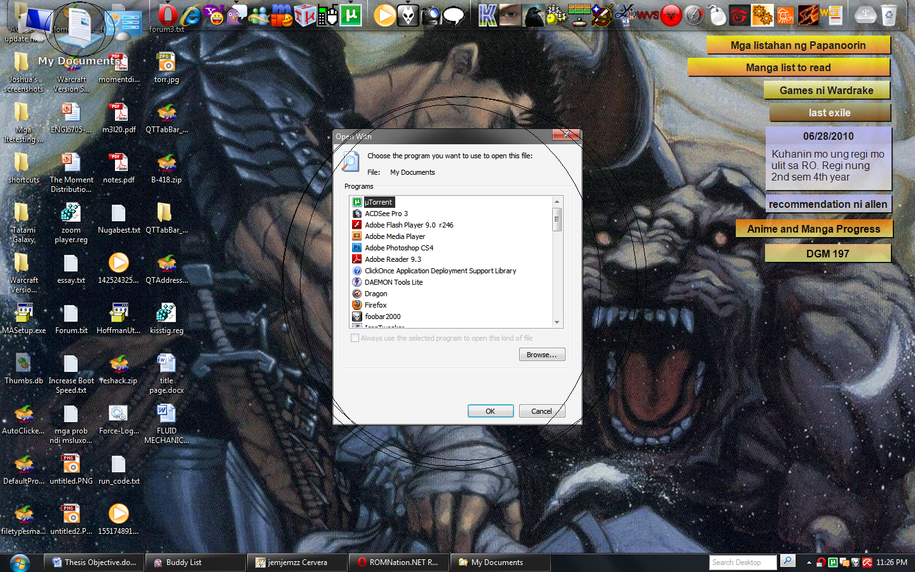Switch to Thesis Objective taskbar window
The width and height of the screenshot is (915, 572).
(x=93, y=563)
